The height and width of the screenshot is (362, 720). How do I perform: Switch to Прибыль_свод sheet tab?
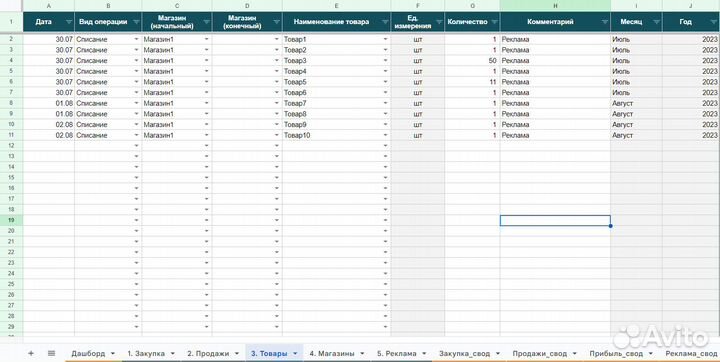click(616, 353)
